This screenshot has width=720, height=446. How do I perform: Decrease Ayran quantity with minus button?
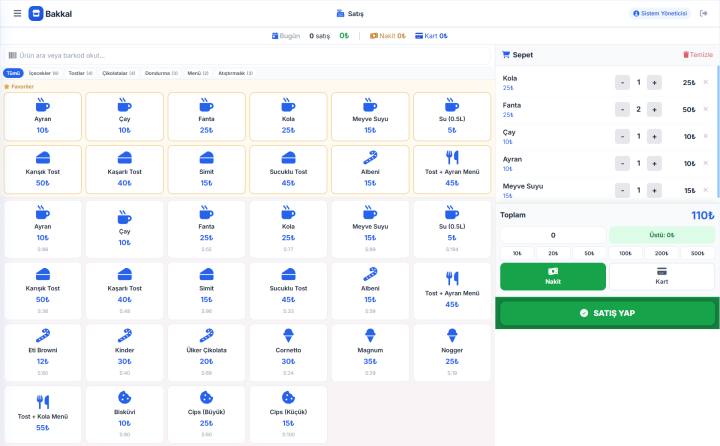[622, 164]
